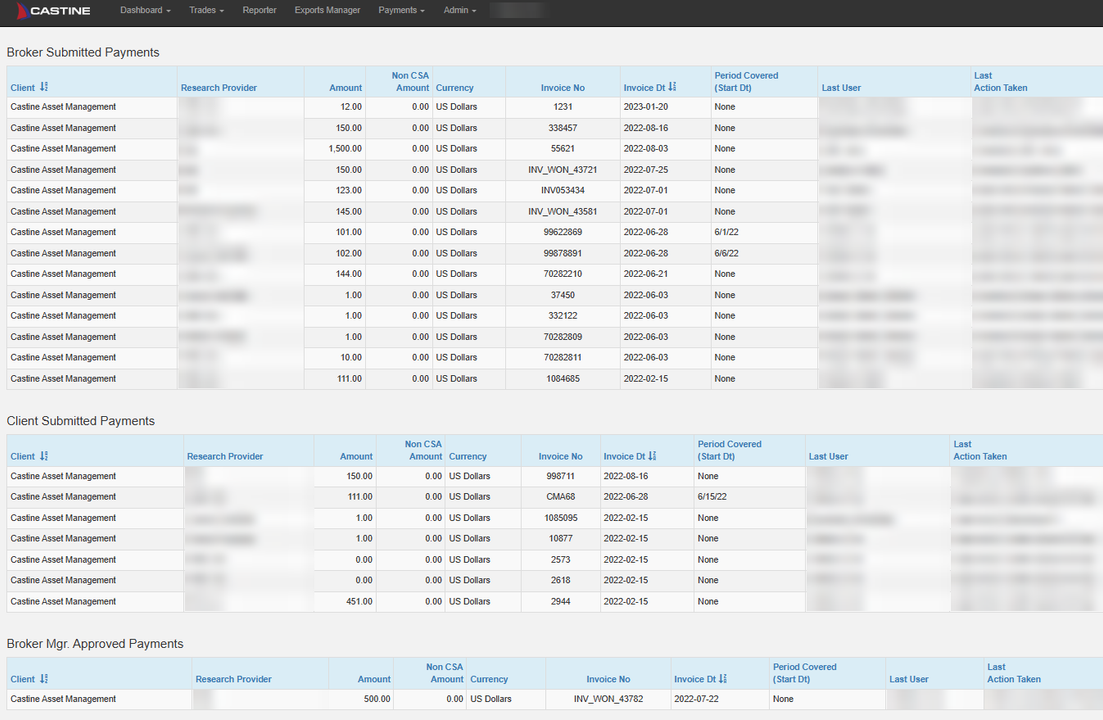The height and width of the screenshot is (720, 1103).
Task: Select invoice number 10877
Action: point(561,539)
